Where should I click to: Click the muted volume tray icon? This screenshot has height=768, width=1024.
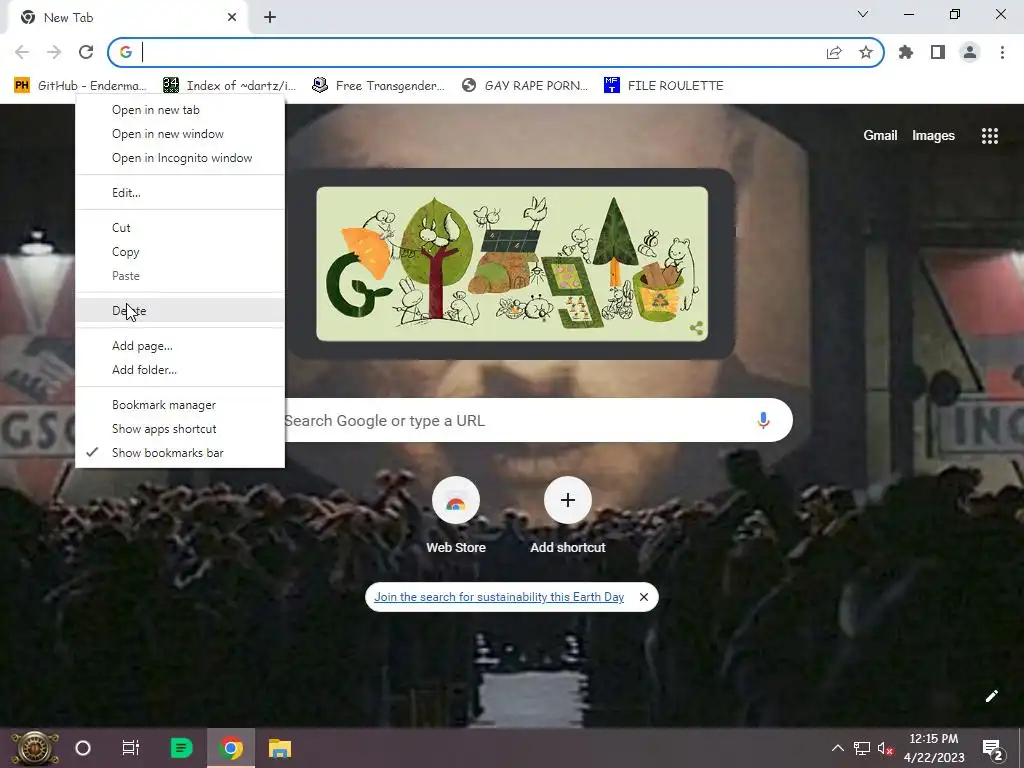(886, 748)
